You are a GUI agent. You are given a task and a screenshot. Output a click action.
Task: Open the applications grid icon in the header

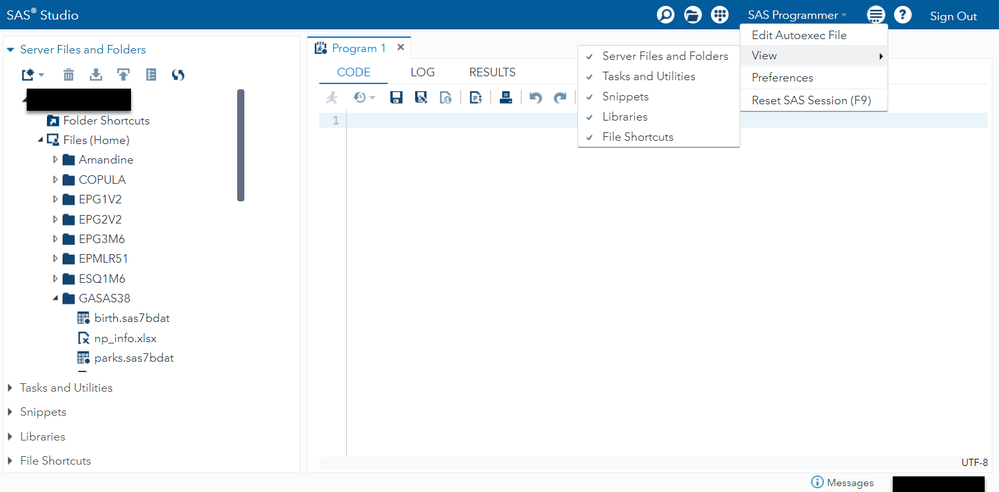[x=719, y=15]
